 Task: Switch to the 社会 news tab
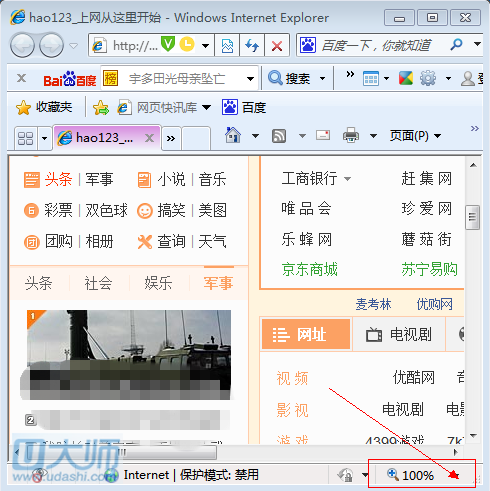(x=98, y=283)
